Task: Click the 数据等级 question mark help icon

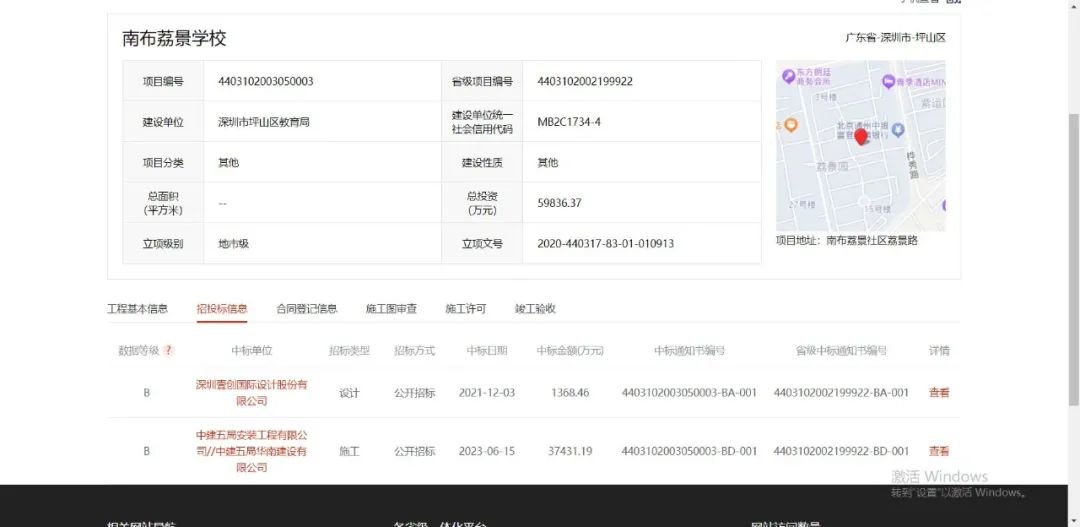Action: coord(169,351)
